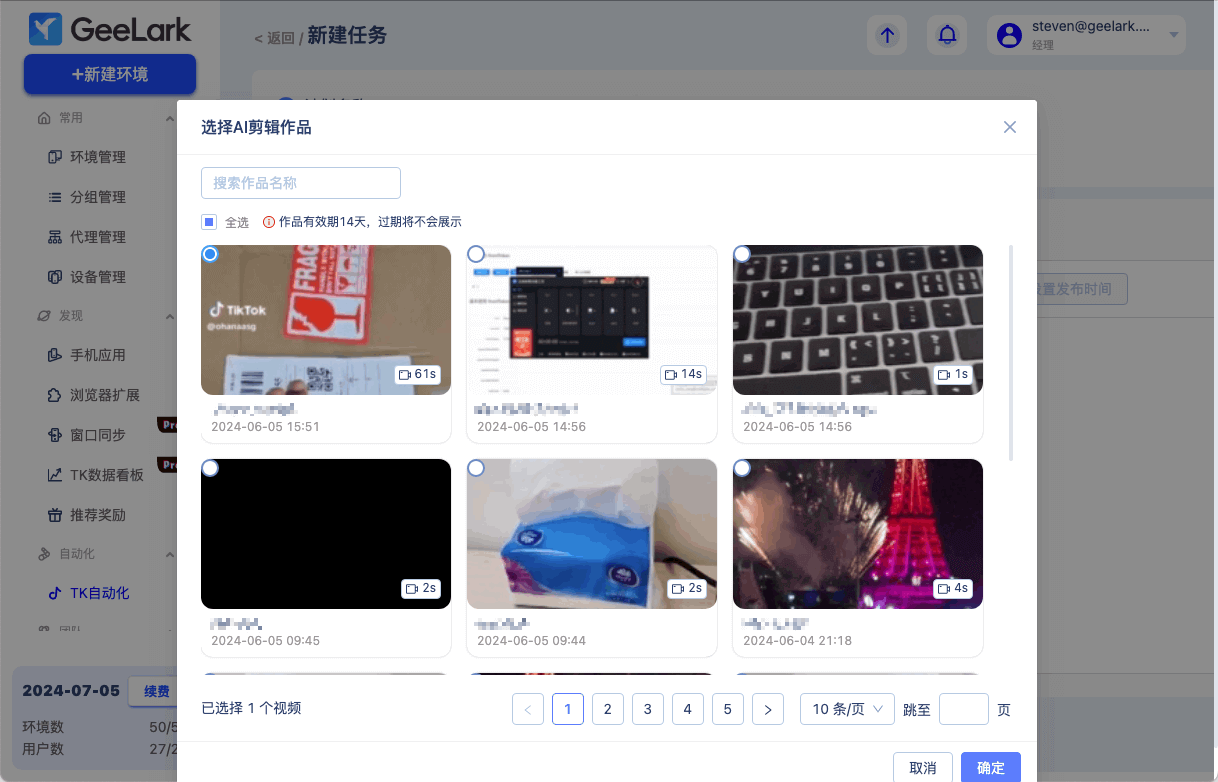Screen dimensions: 1218x782
Task: Click the 推荐奖励 gift icon
Action: (55, 515)
